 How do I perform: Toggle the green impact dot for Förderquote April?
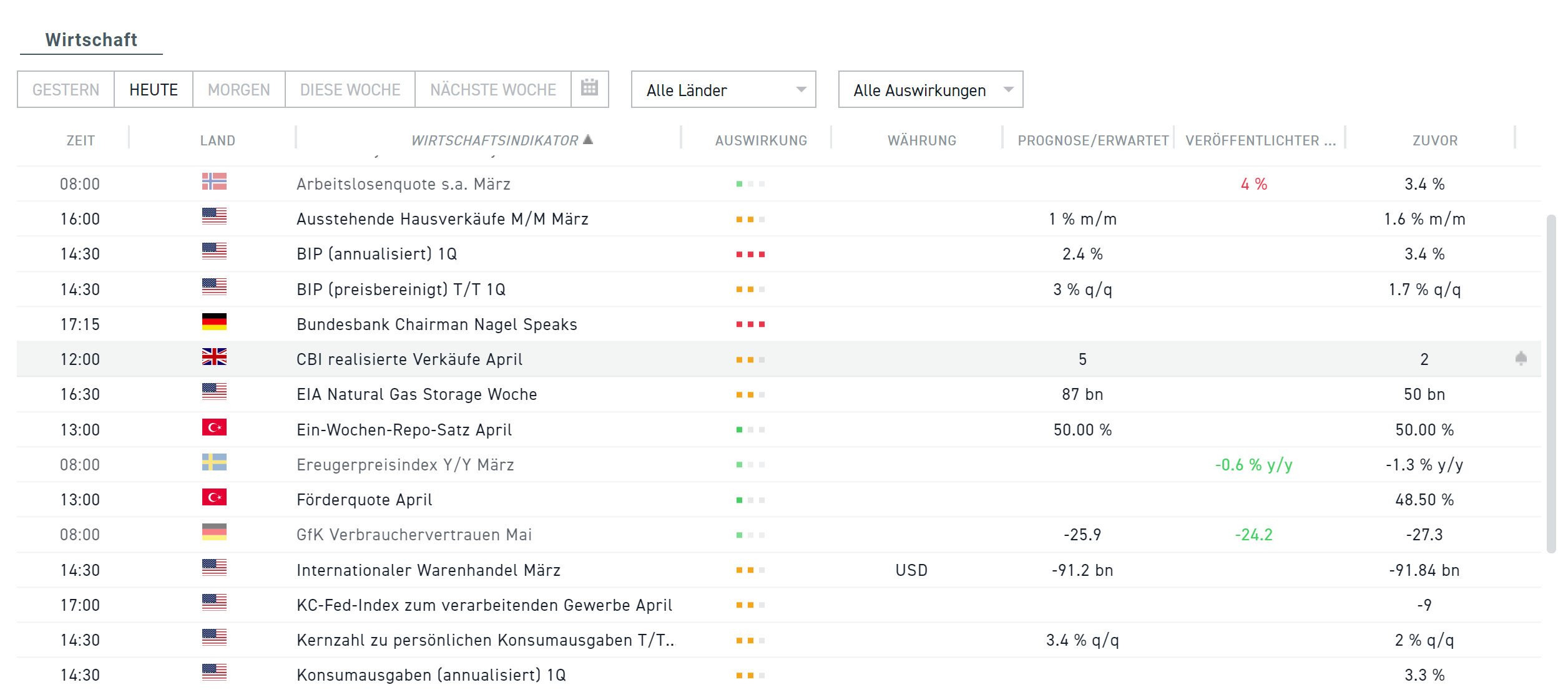pos(740,499)
